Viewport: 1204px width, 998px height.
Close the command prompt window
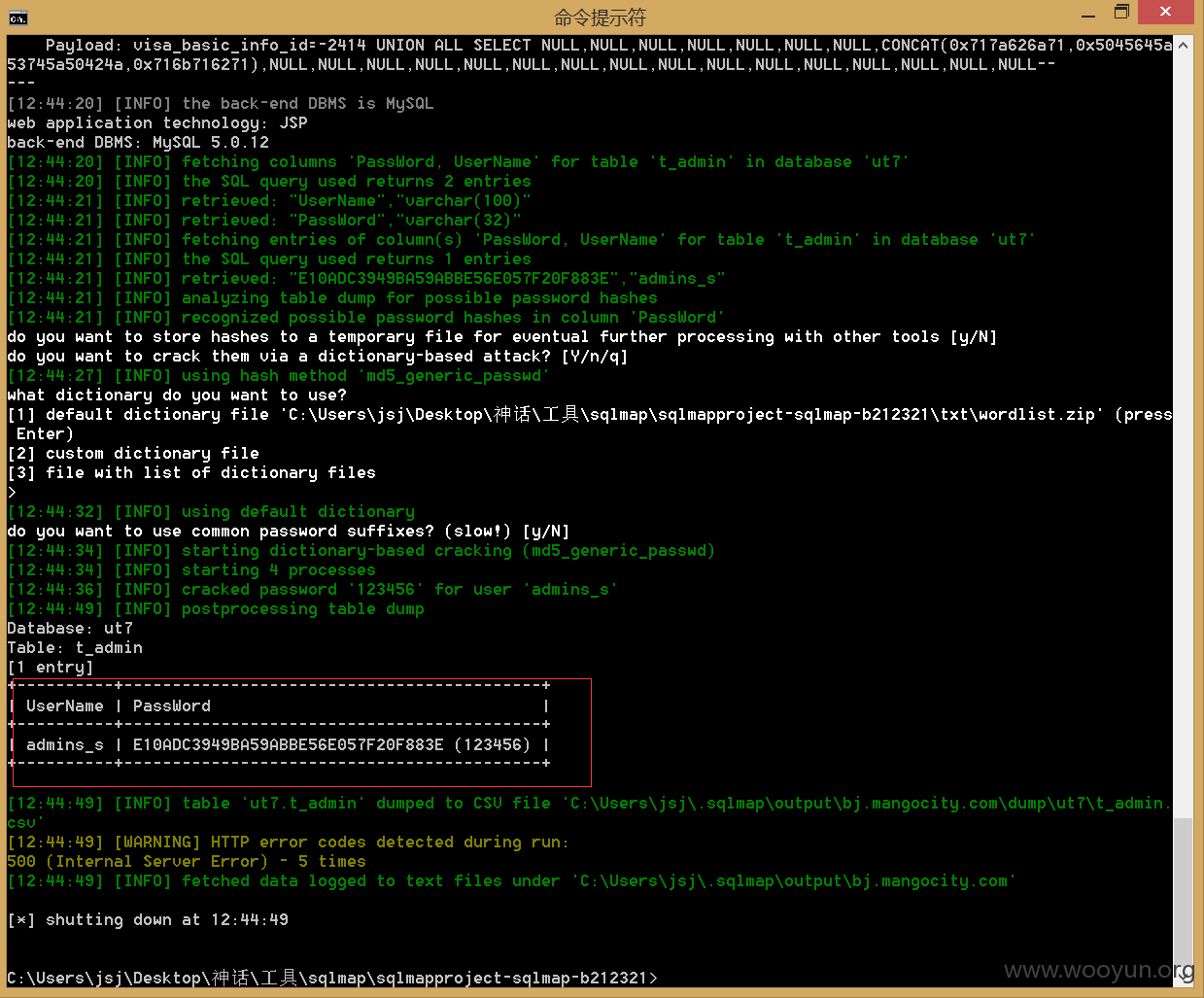1166,13
